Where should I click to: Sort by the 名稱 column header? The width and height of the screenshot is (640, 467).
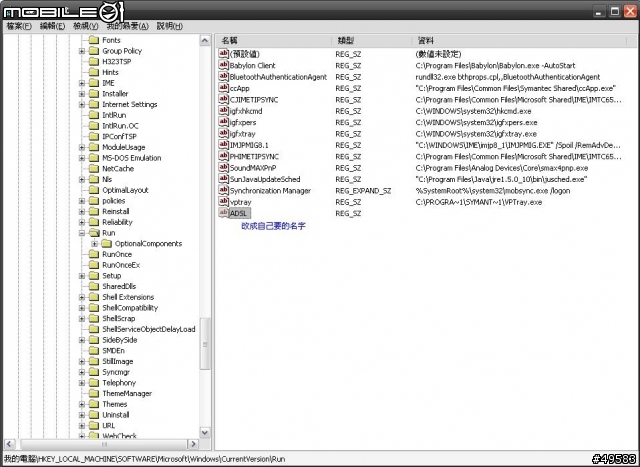click(274, 41)
